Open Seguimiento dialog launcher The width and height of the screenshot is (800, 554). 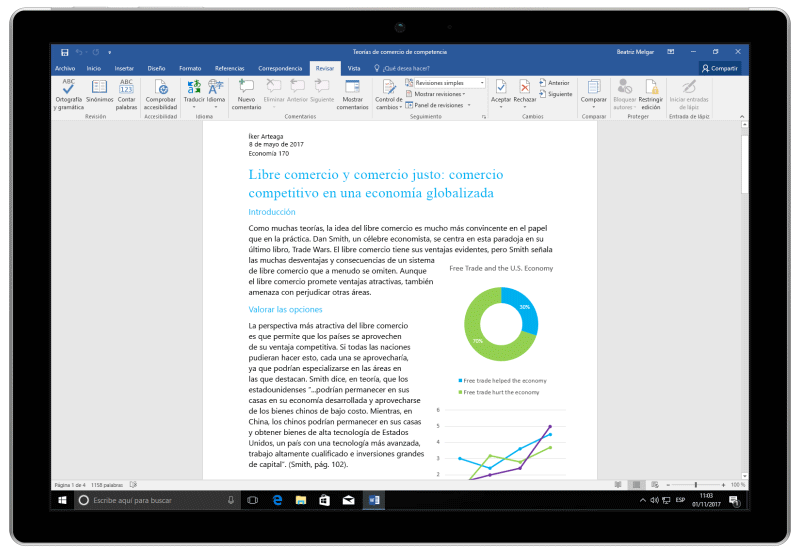484,117
